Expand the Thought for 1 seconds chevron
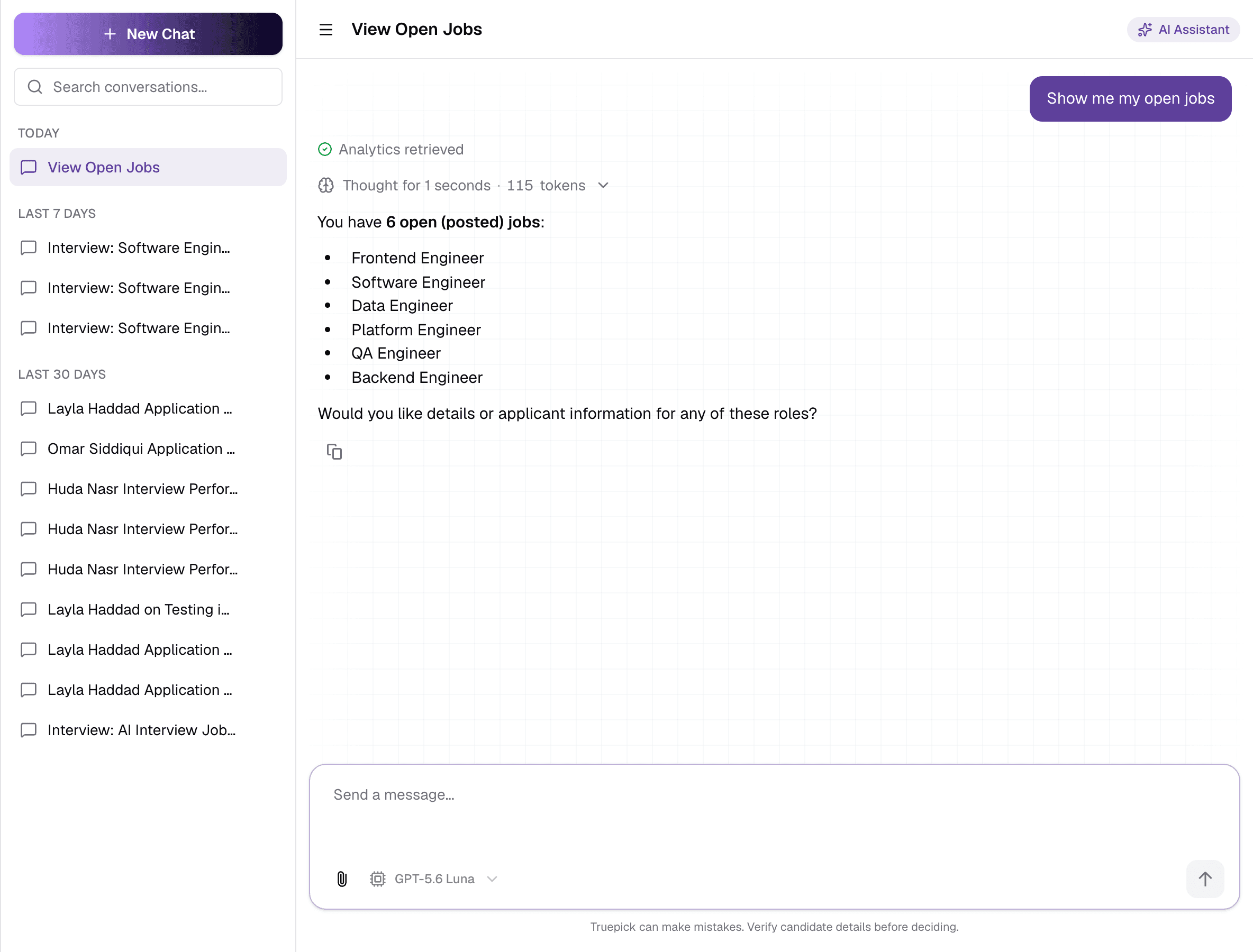This screenshot has height=952, width=1253. [x=603, y=185]
